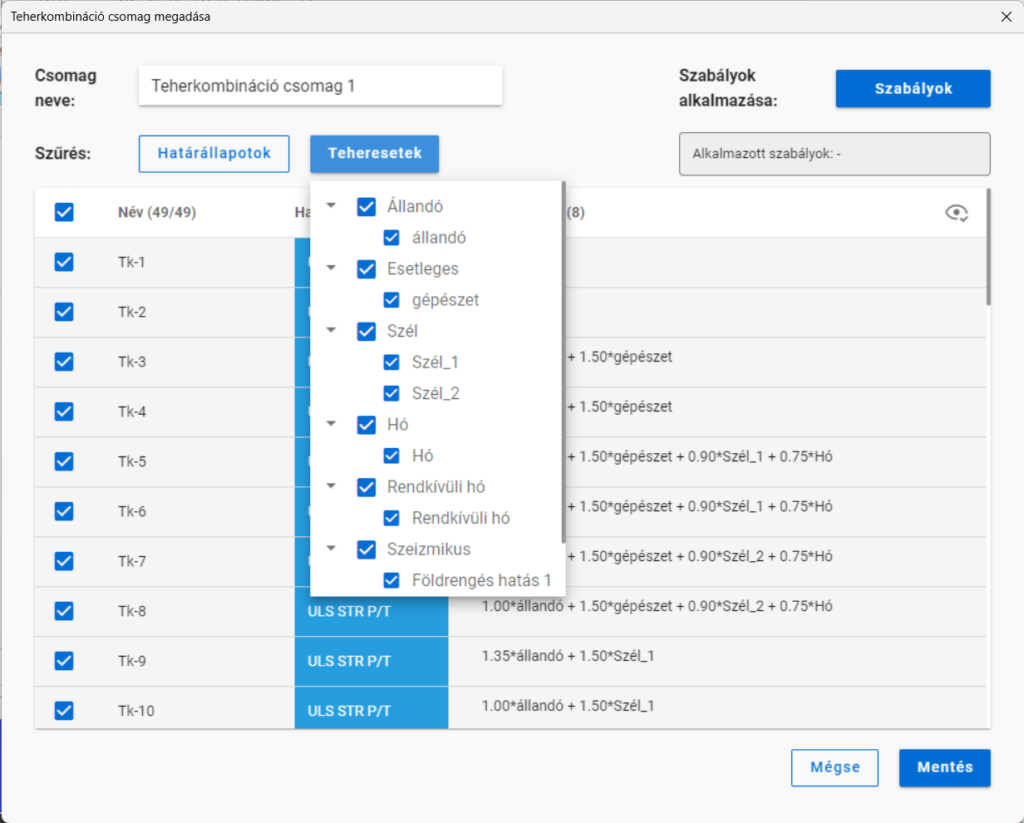This screenshot has height=823, width=1024.
Task: Uncheck the gépészet load case checkbox
Action: 391,300
